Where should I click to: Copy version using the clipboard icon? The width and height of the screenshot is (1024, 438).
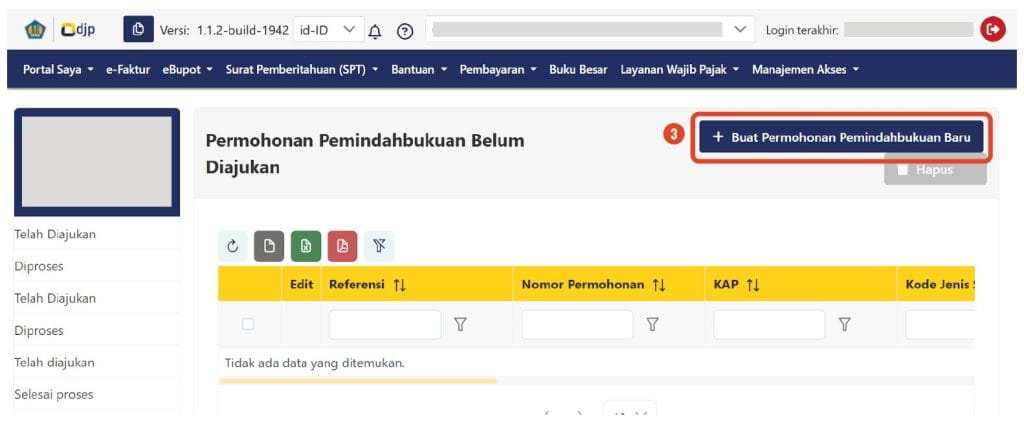(x=138, y=29)
